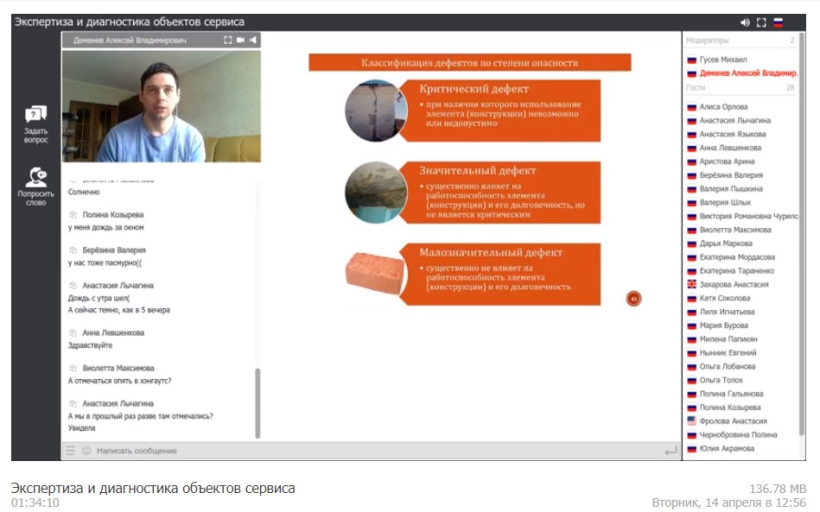Click the 'Значительный дефект' slide heading
This screenshot has width=820, height=512.
pyautogui.click(x=477, y=170)
